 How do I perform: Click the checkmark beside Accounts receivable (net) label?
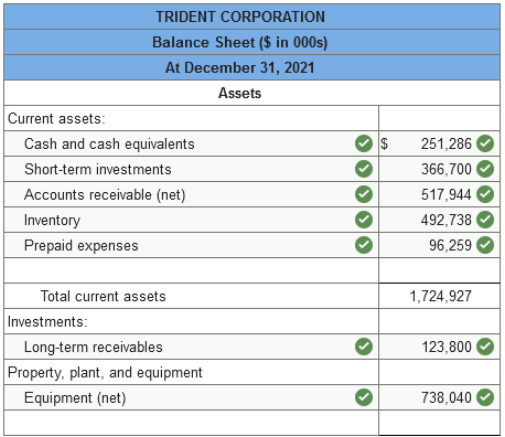[364, 194]
